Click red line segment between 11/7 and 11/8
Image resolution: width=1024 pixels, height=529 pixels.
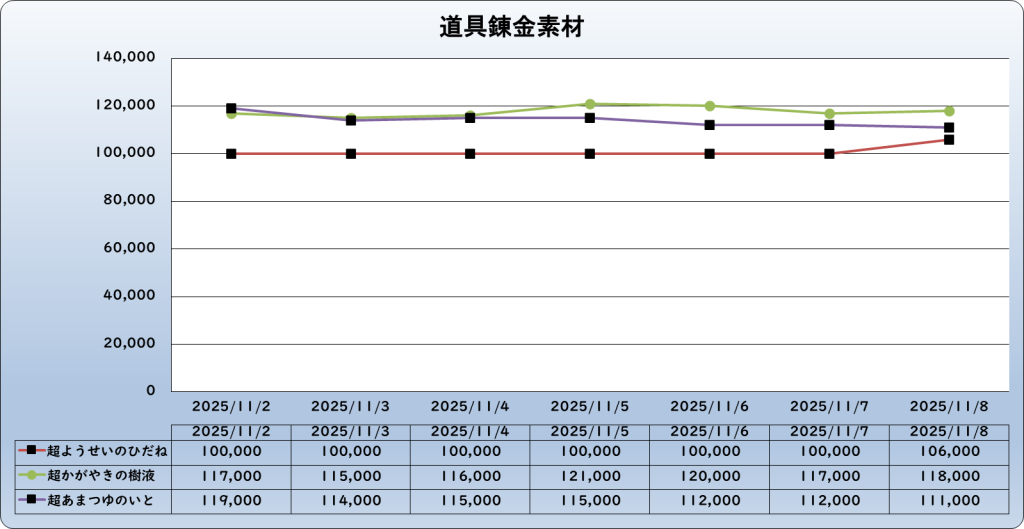pos(889,147)
